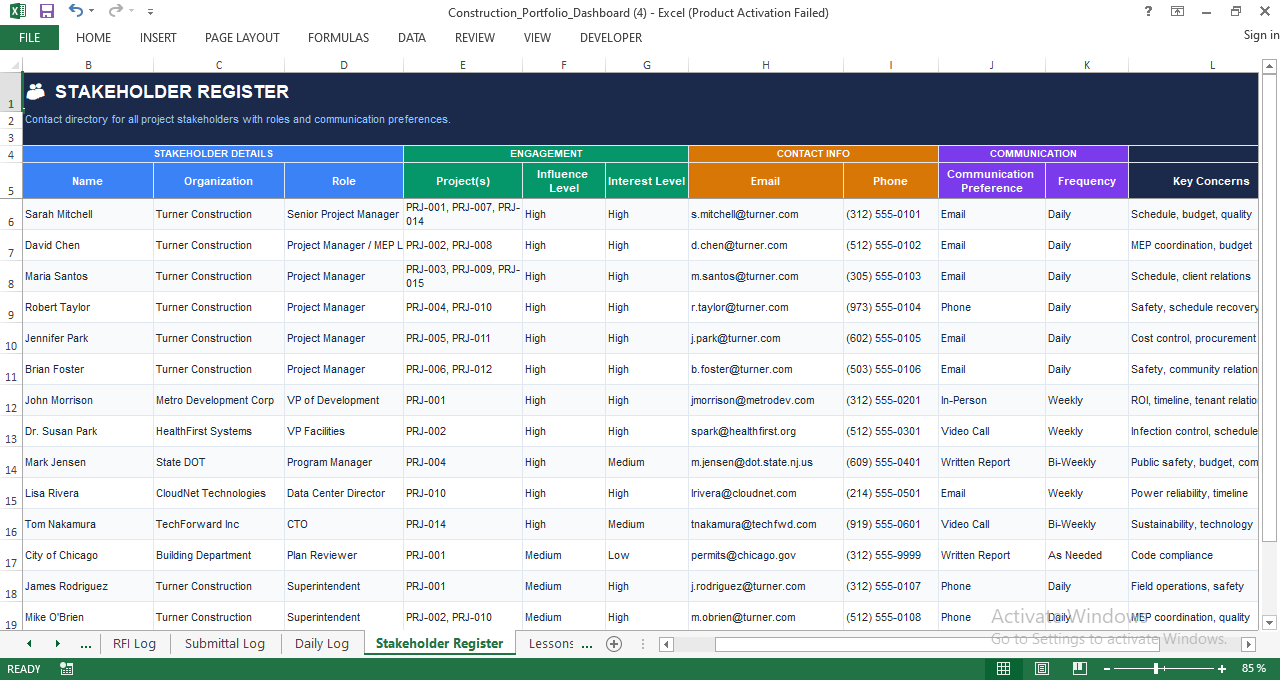Click the zoom slider handle

(1156, 669)
